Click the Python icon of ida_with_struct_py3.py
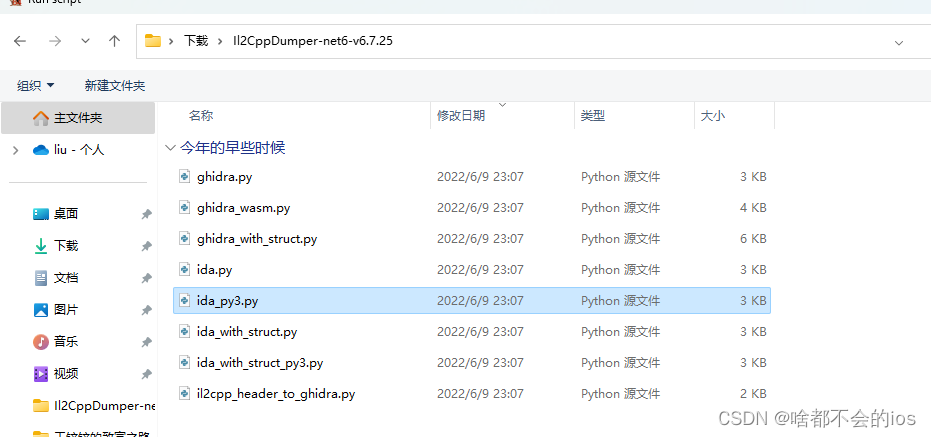931x437 pixels. (x=185, y=362)
